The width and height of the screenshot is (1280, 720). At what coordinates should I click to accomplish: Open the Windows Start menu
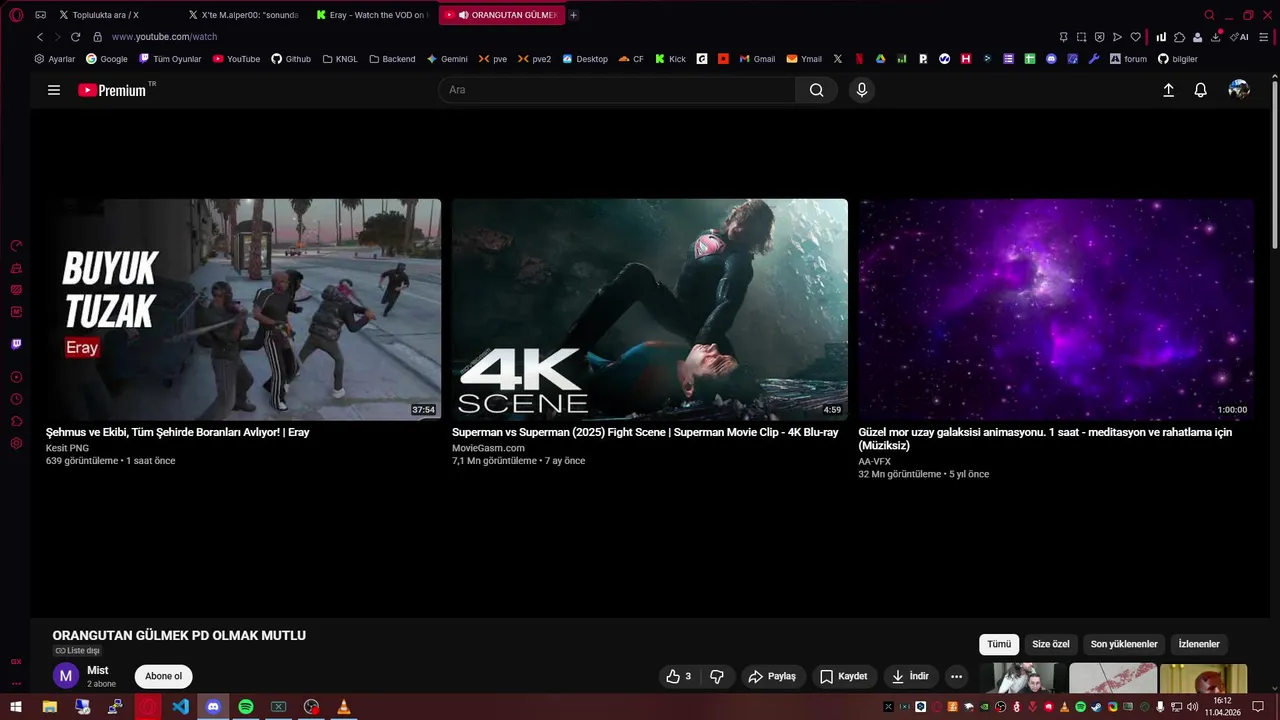click(16, 707)
